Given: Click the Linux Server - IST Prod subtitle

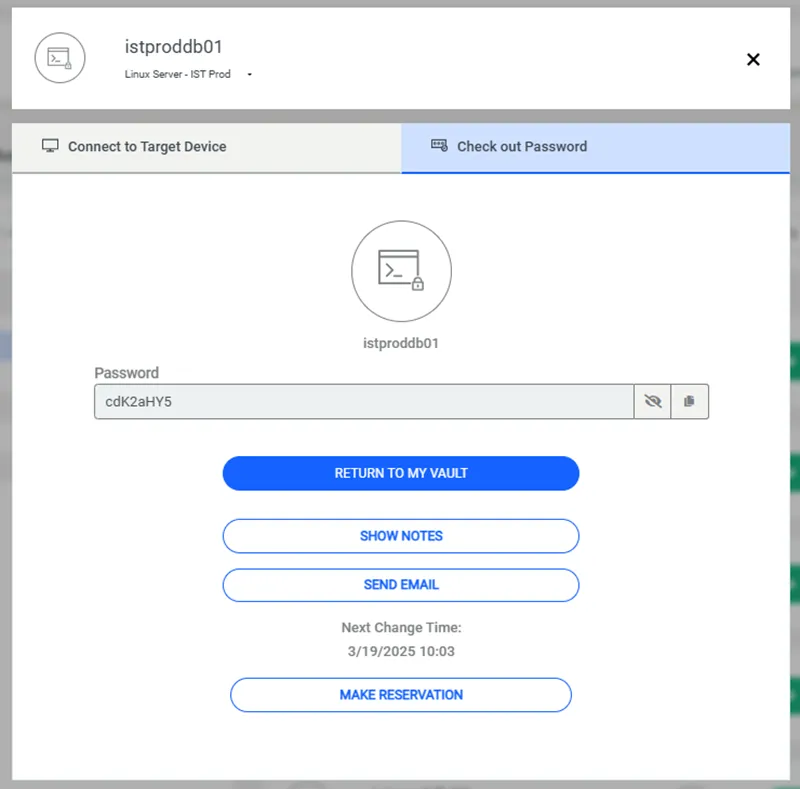Looking at the screenshot, I should [x=178, y=75].
